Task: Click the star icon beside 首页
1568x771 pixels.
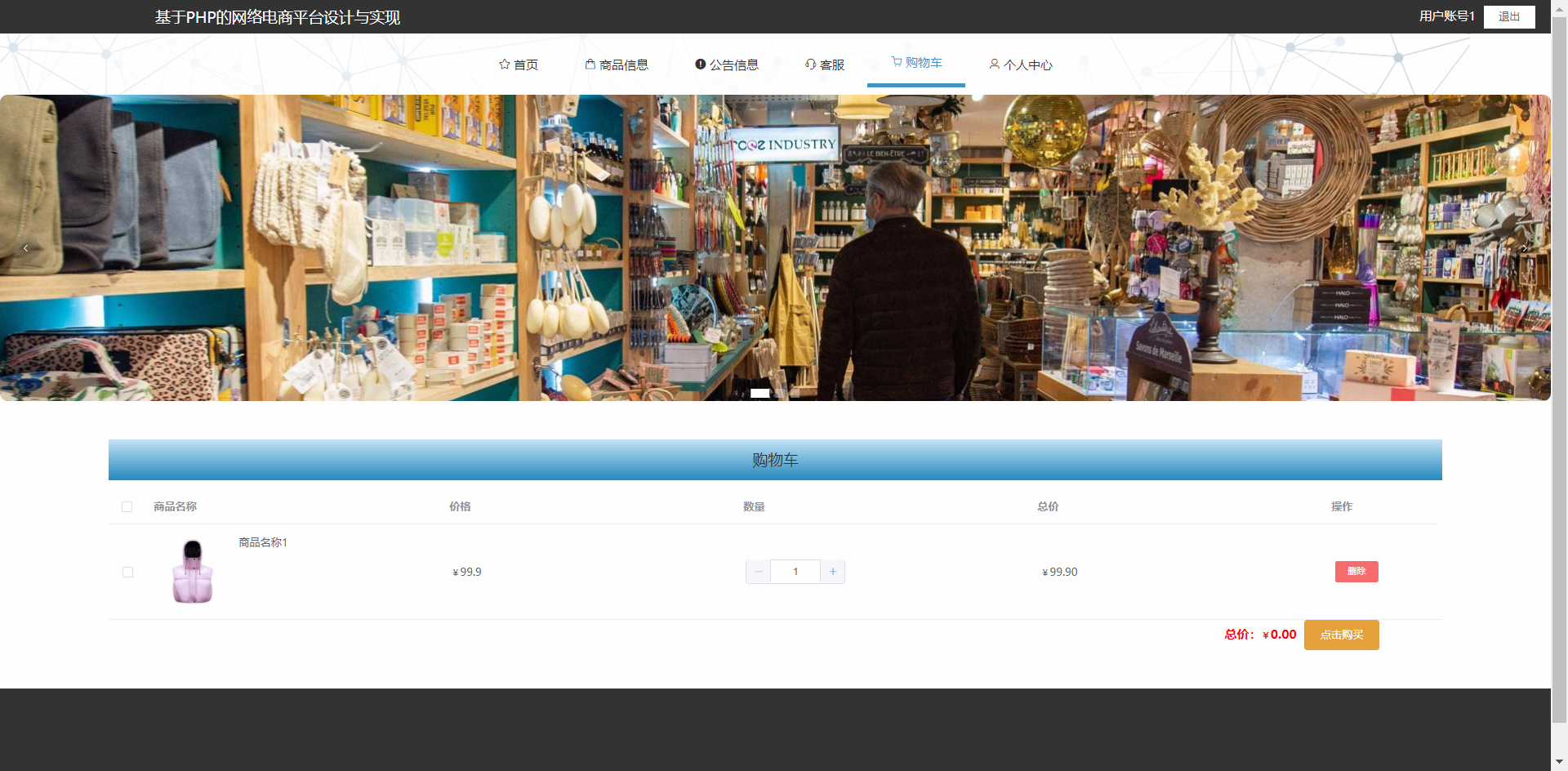Action: (504, 65)
